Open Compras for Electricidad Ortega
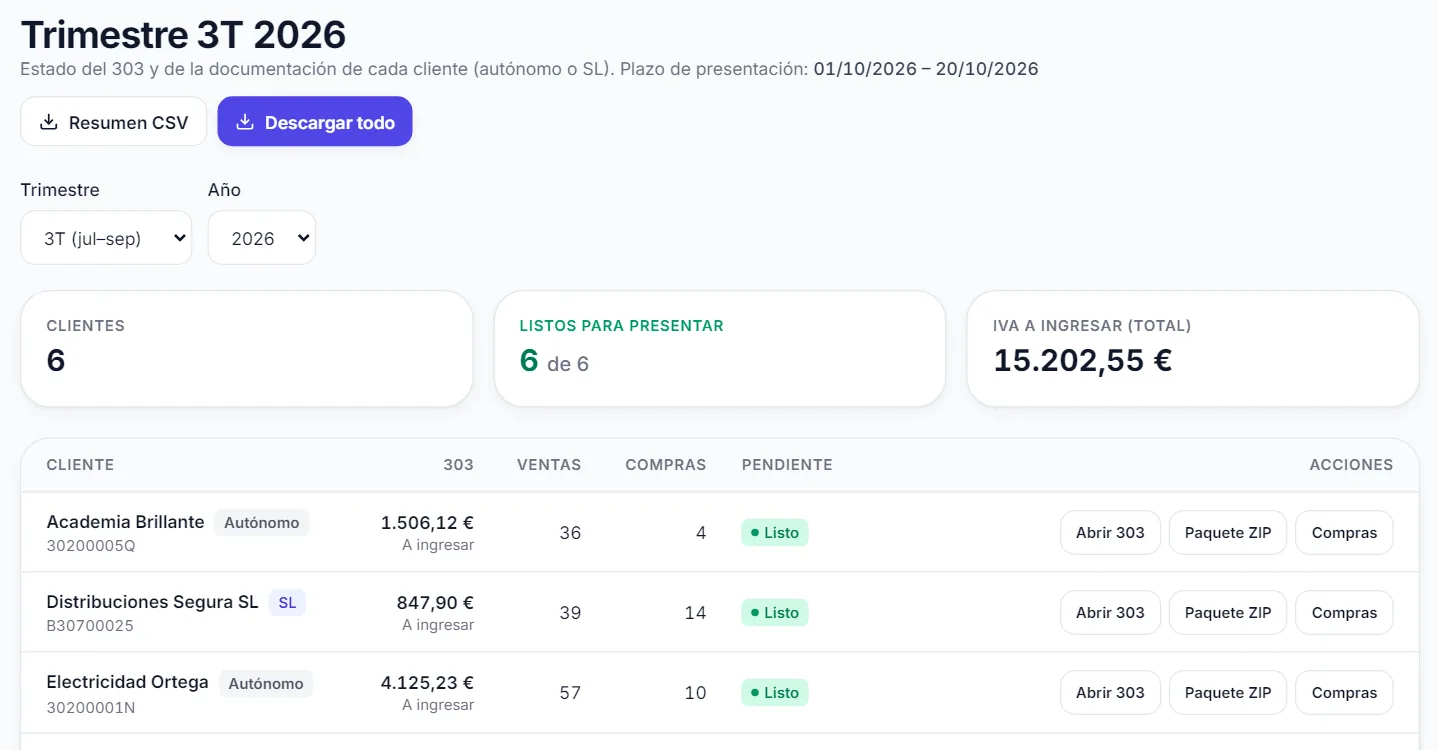Viewport: 1438px width, 750px height. [x=1344, y=693]
